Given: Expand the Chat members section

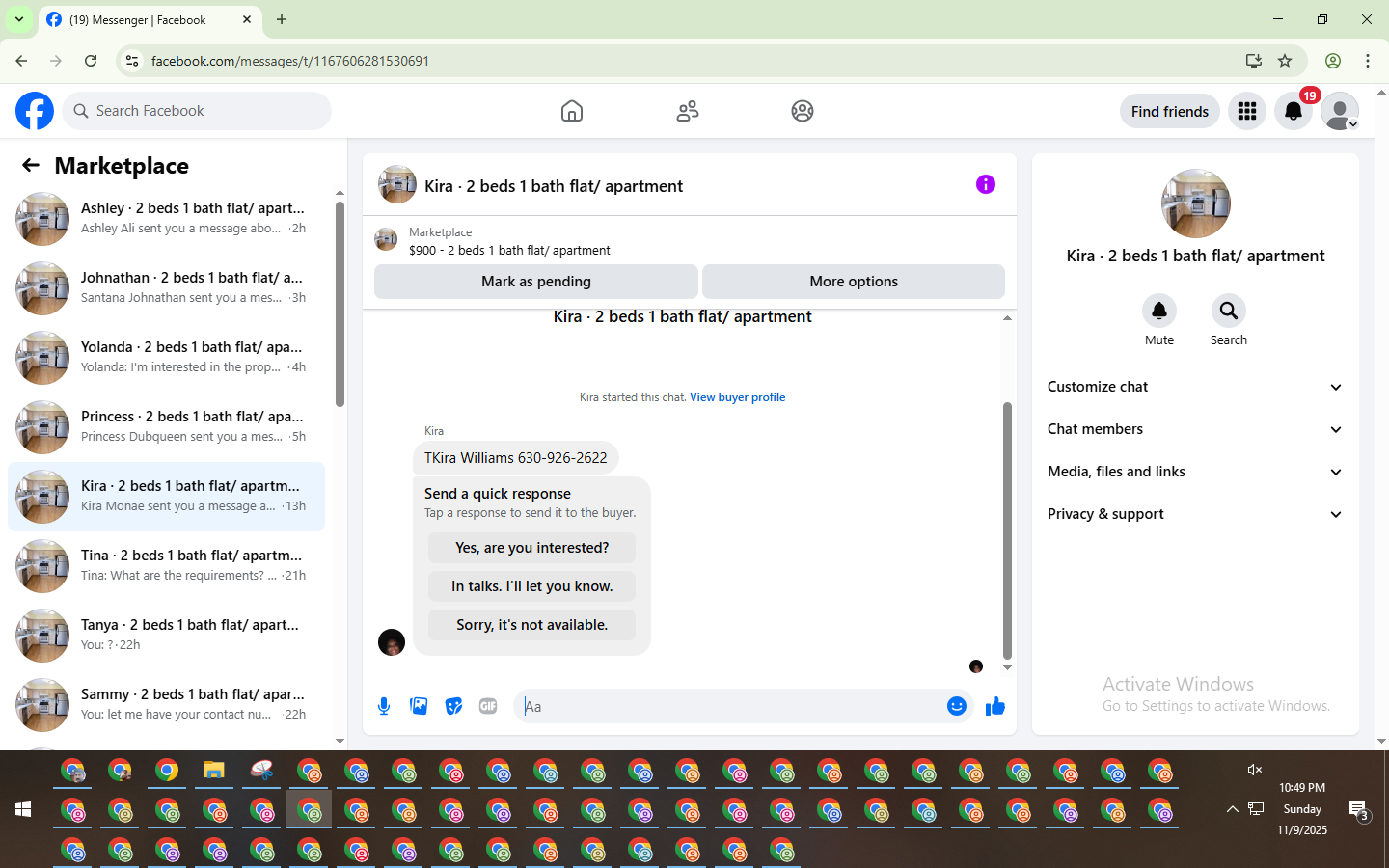Looking at the screenshot, I should [x=1195, y=429].
